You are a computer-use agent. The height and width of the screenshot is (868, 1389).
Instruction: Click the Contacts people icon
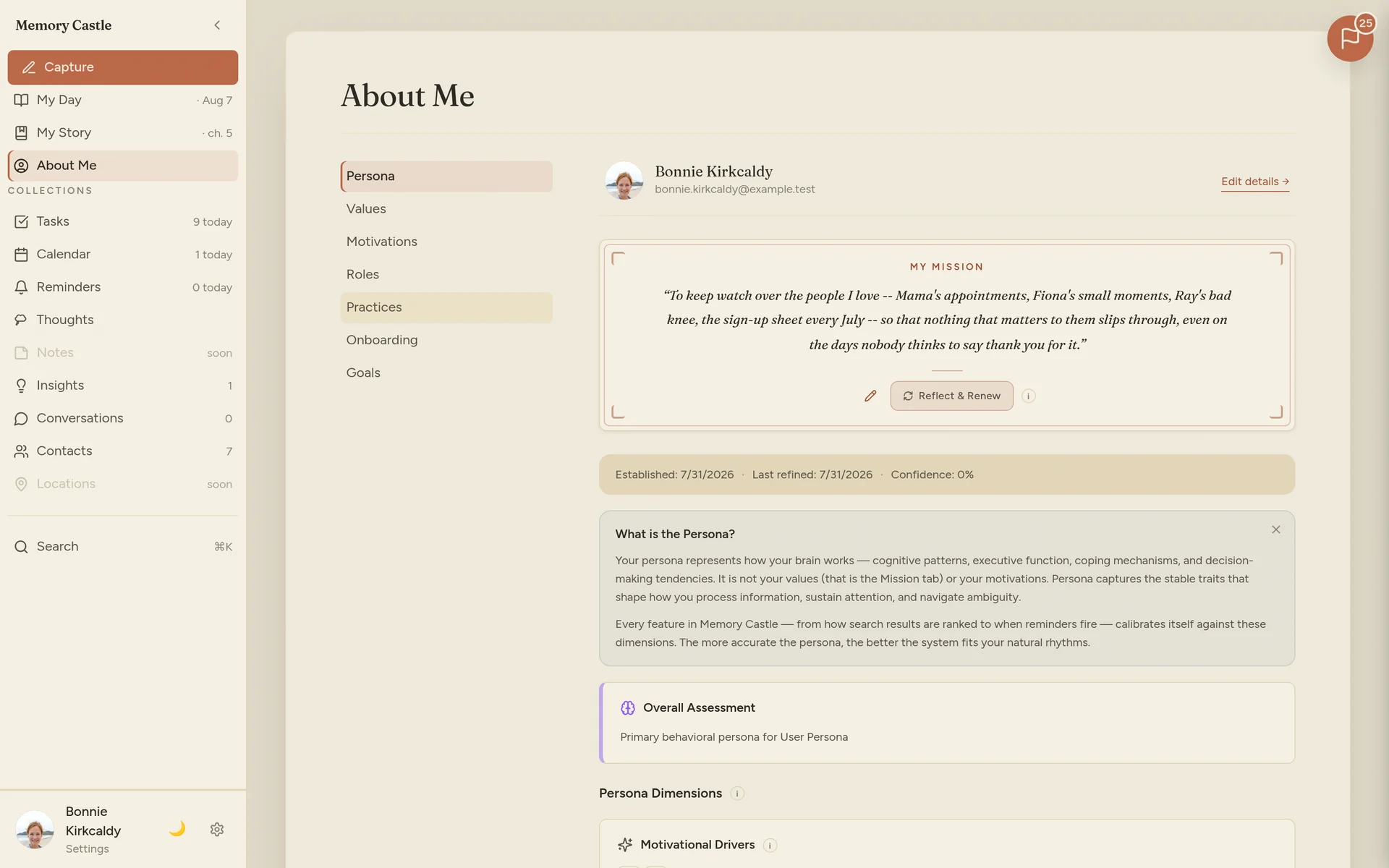(21, 451)
